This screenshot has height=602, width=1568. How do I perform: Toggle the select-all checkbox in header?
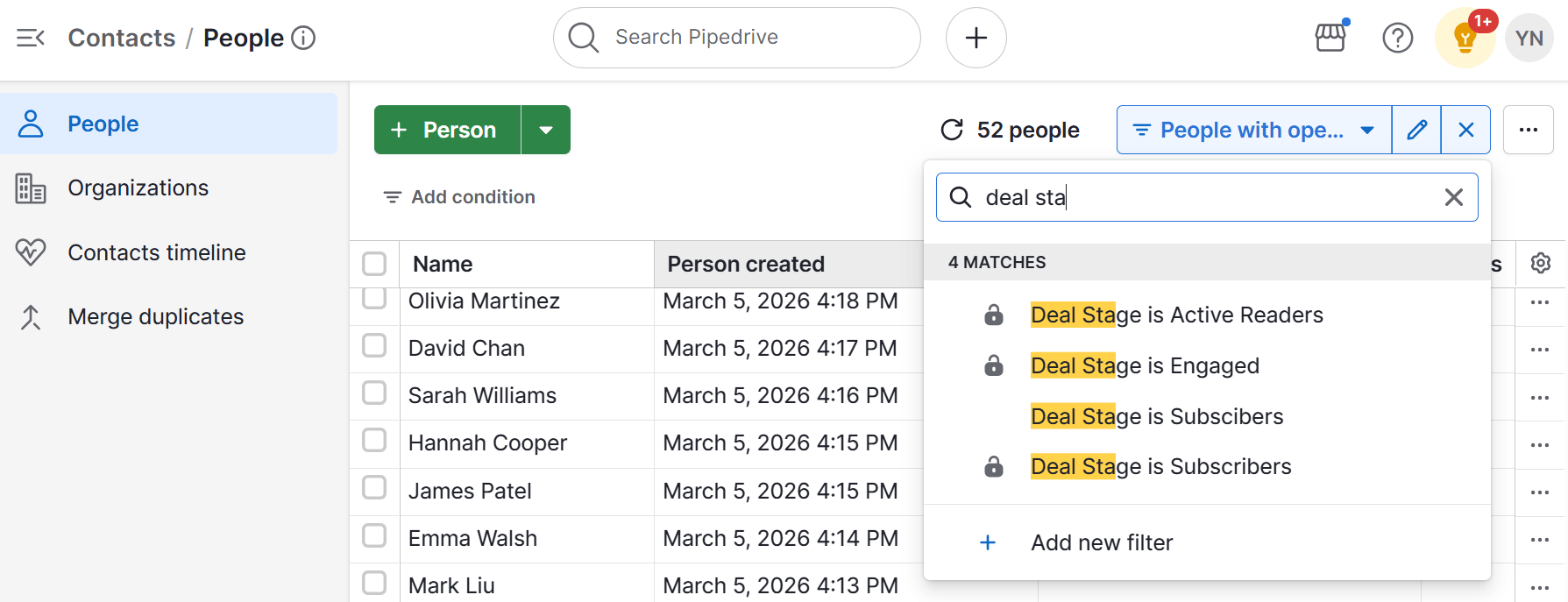point(374,264)
